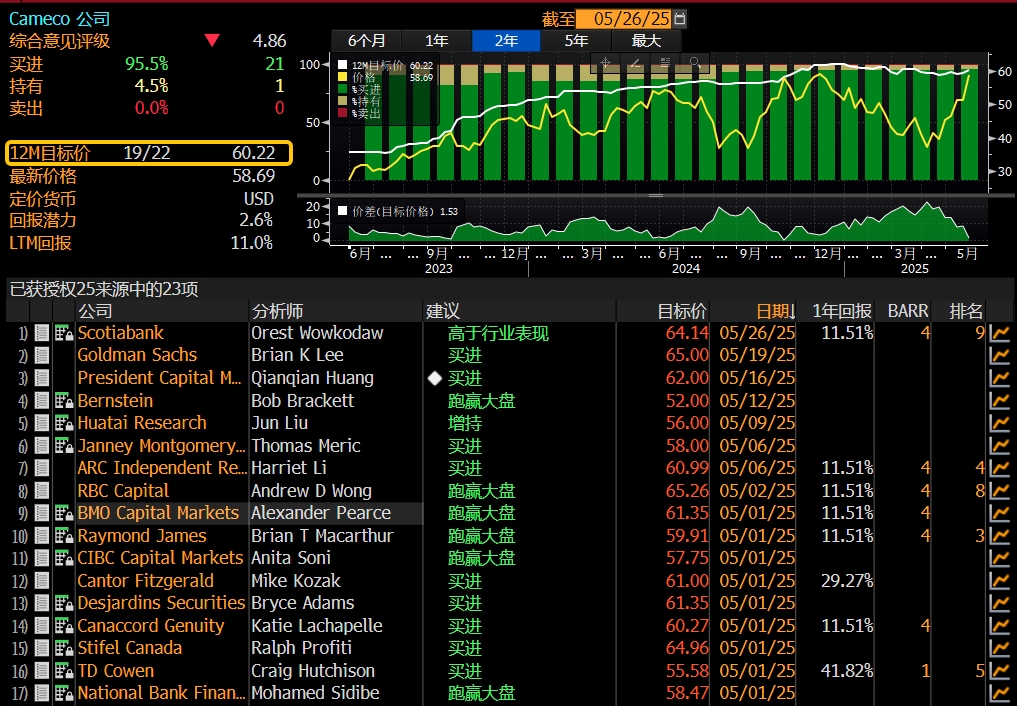Select the highlighted 12M目标价 summary row
This screenshot has height=706, width=1017.
tap(149, 153)
